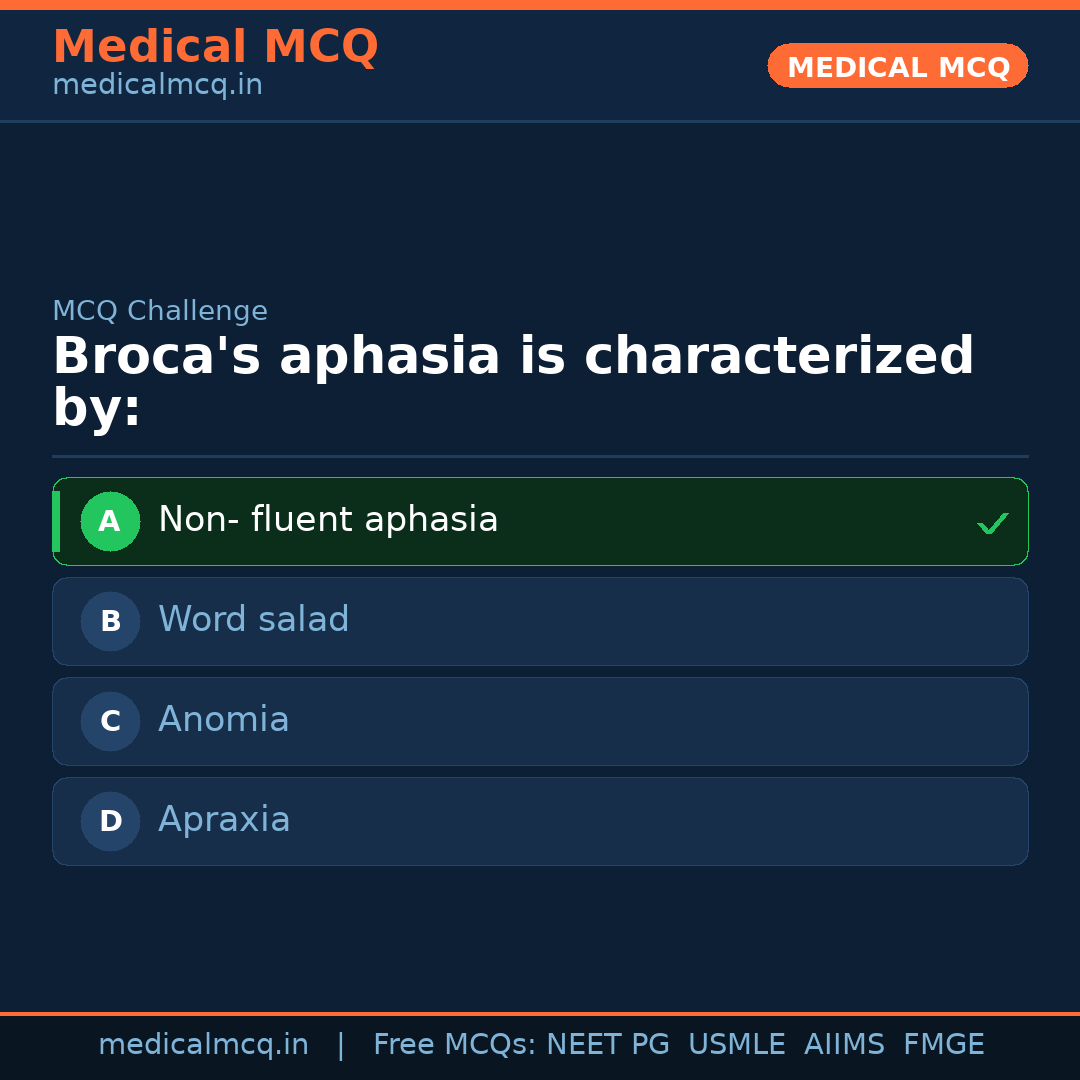Click the circular B badge icon
Screen dimensions: 1080x1080
click(110, 621)
